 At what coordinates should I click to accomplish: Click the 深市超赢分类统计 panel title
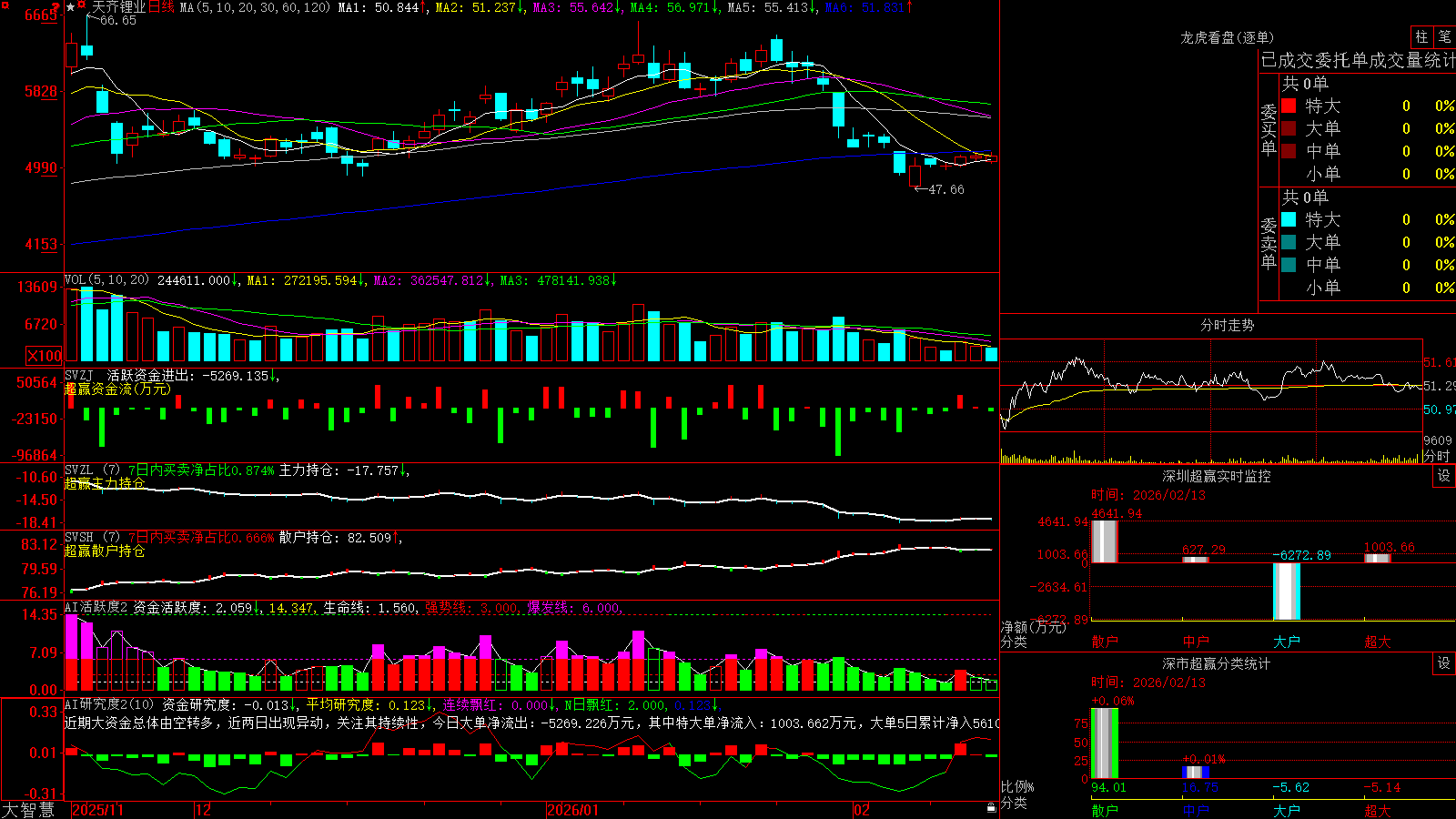pyautogui.click(x=1217, y=664)
